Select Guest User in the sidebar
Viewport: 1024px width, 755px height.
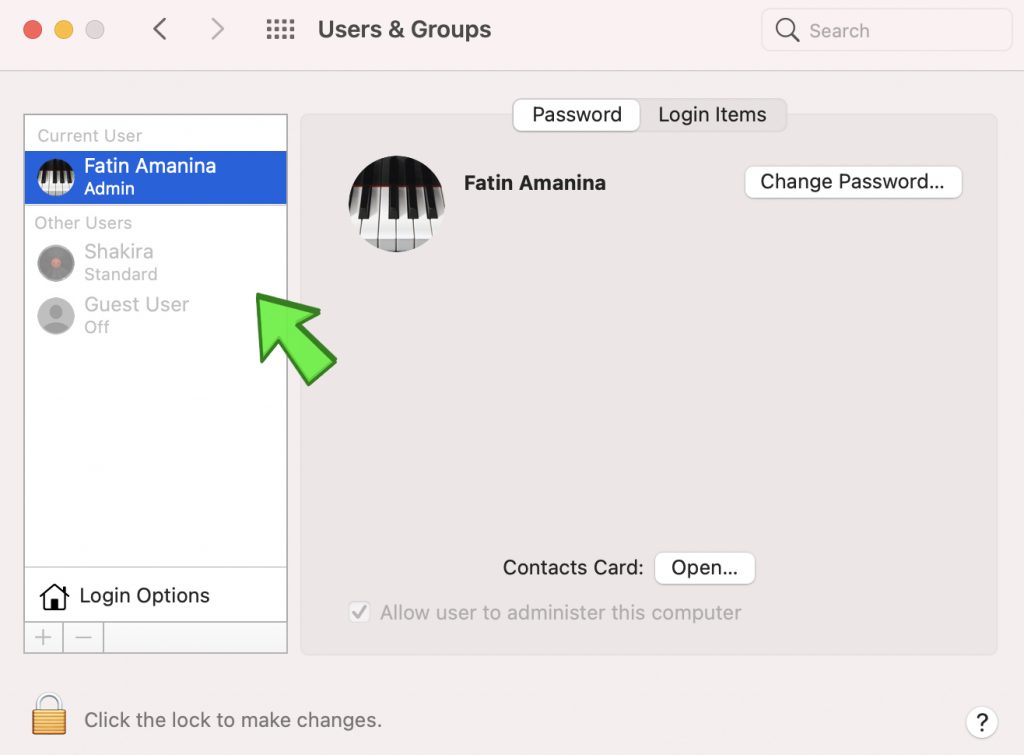point(155,315)
